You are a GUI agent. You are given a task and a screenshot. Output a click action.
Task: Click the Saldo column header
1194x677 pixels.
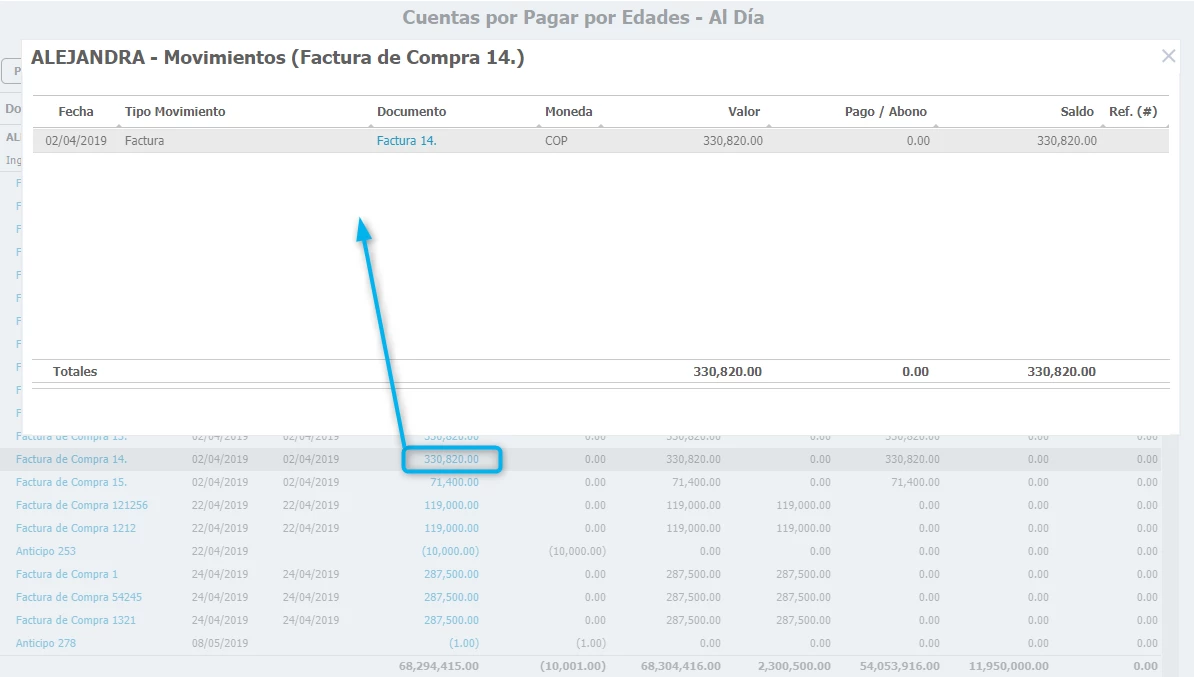(1077, 112)
